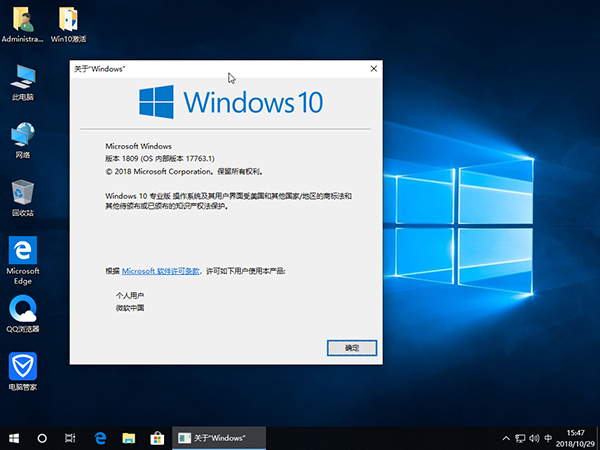Click the 关于"Windows" taskbar button
This screenshot has height=450, width=600.
point(219,438)
